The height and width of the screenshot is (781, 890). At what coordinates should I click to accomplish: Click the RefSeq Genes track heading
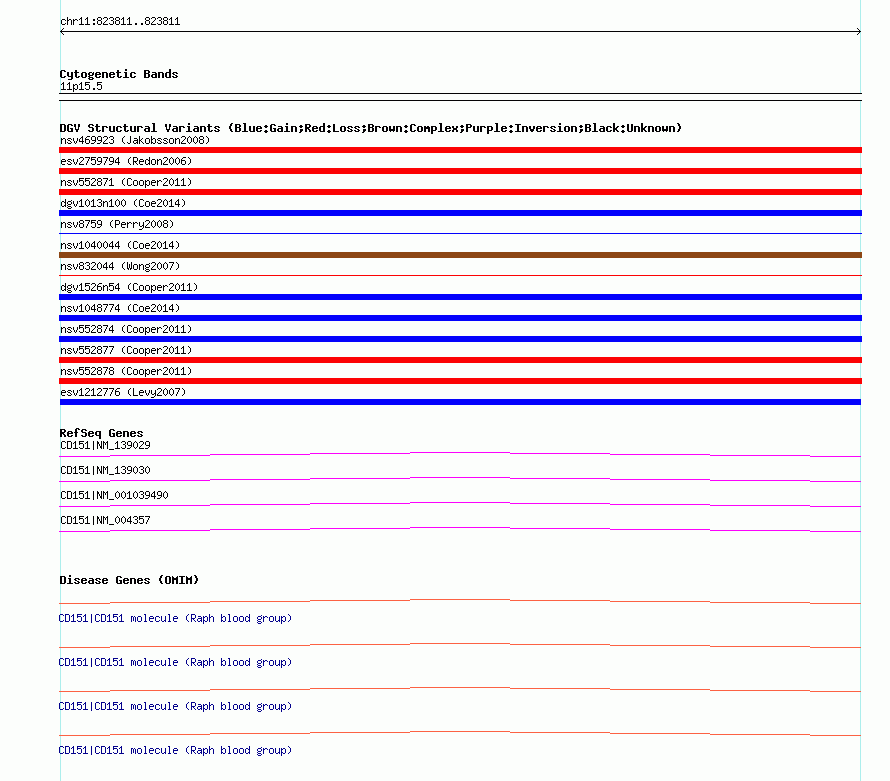(101, 433)
